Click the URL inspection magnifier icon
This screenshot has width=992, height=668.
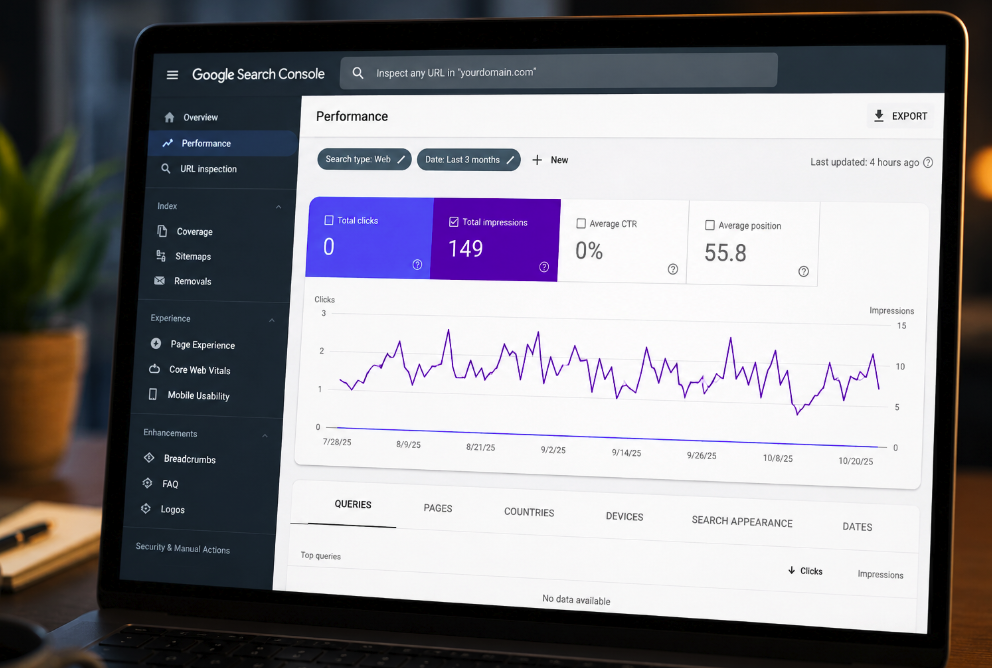(166, 168)
